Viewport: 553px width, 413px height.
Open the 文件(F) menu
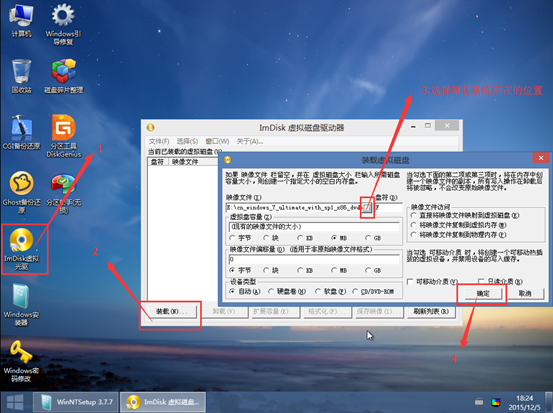159,141
